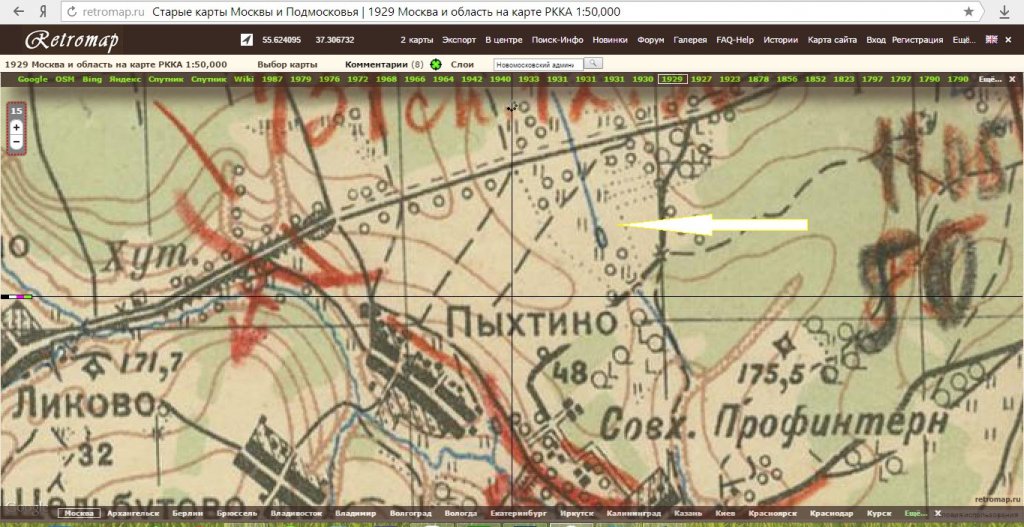
Task: Expand green 'Ещё...' in city bar
Action: click(916, 513)
